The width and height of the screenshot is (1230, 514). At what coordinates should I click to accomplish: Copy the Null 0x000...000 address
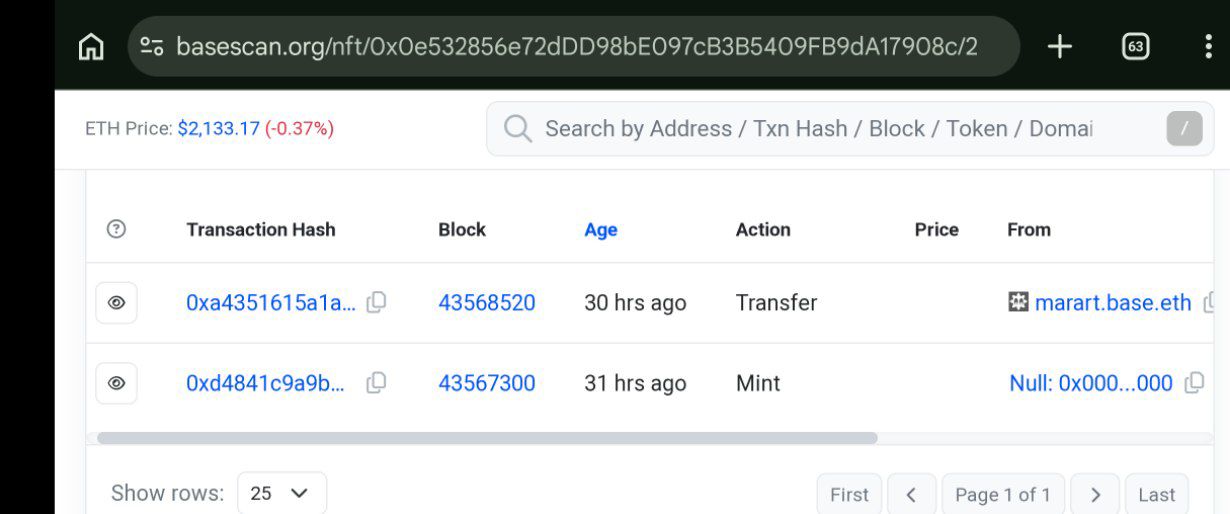(x=1193, y=382)
